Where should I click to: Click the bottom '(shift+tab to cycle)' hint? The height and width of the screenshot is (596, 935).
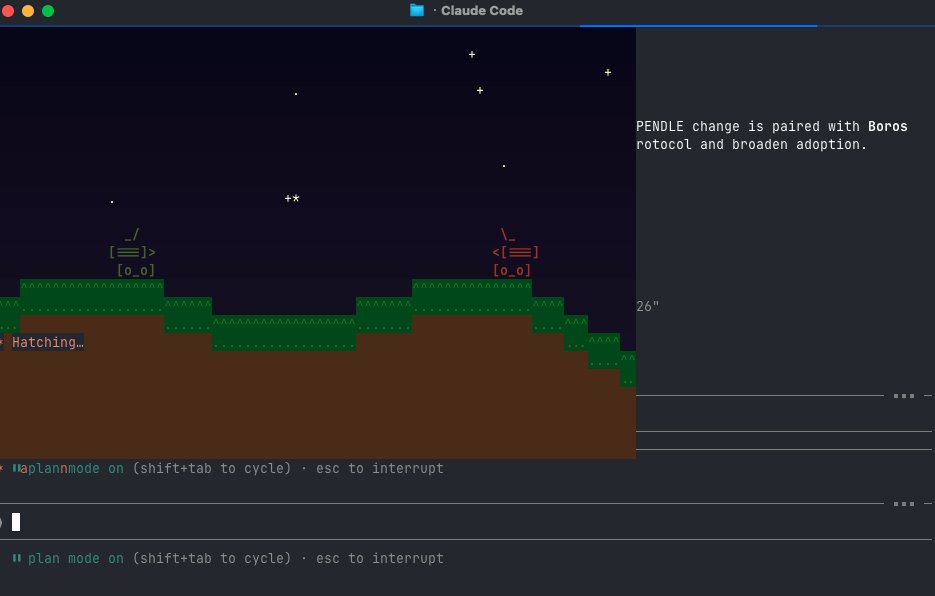coord(212,558)
